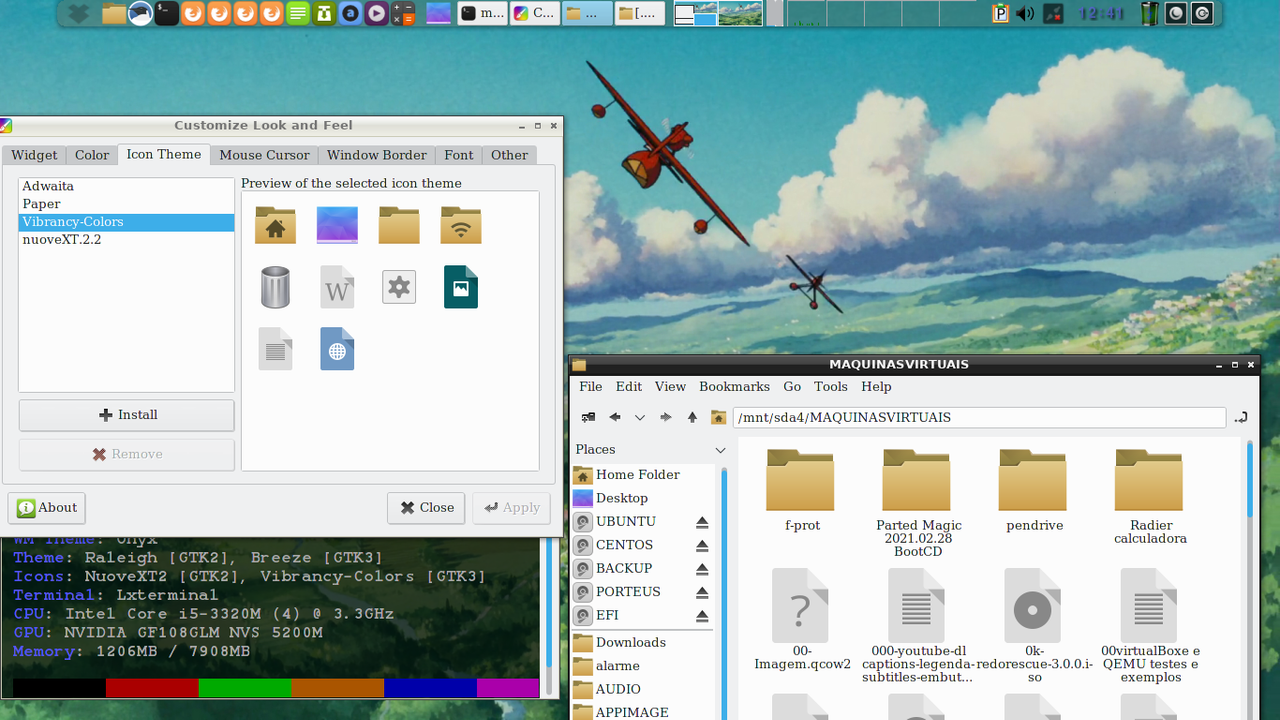This screenshot has width=1280, height=720.
Task: Open the Edit menu in file manager
Action: click(629, 387)
